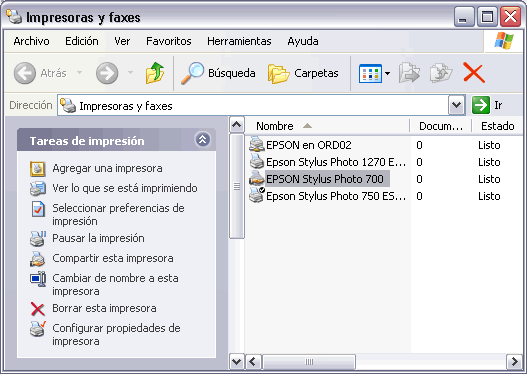The width and height of the screenshot is (527, 374).
Task: Open Búsqueda magnifier search tool
Action: 193,73
